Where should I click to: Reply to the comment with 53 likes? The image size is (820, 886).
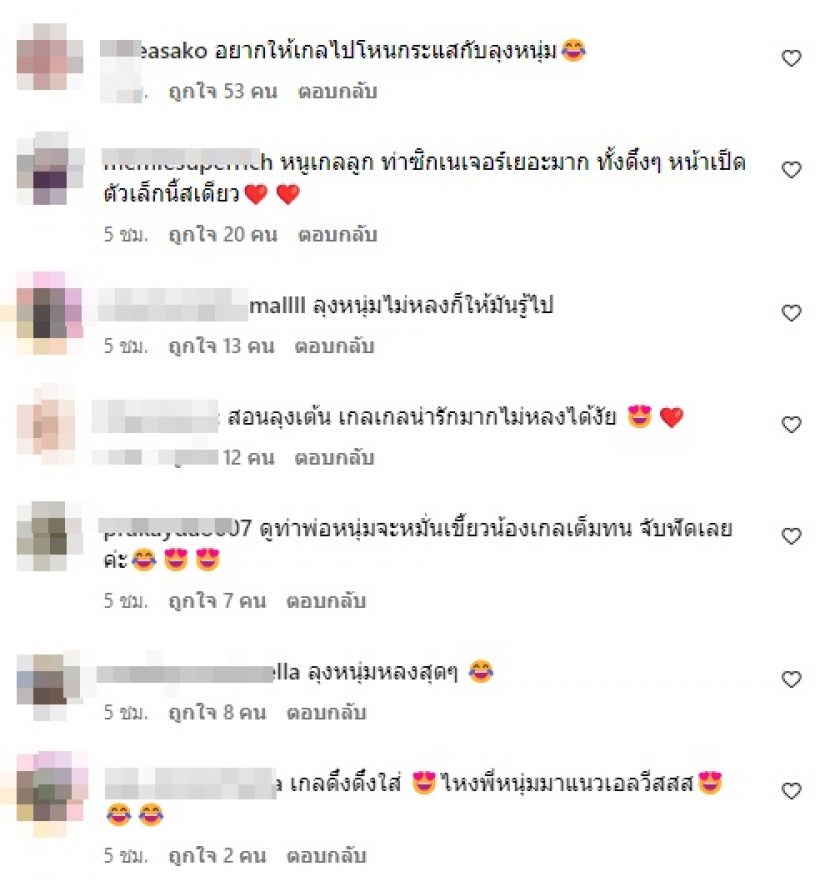point(337,91)
